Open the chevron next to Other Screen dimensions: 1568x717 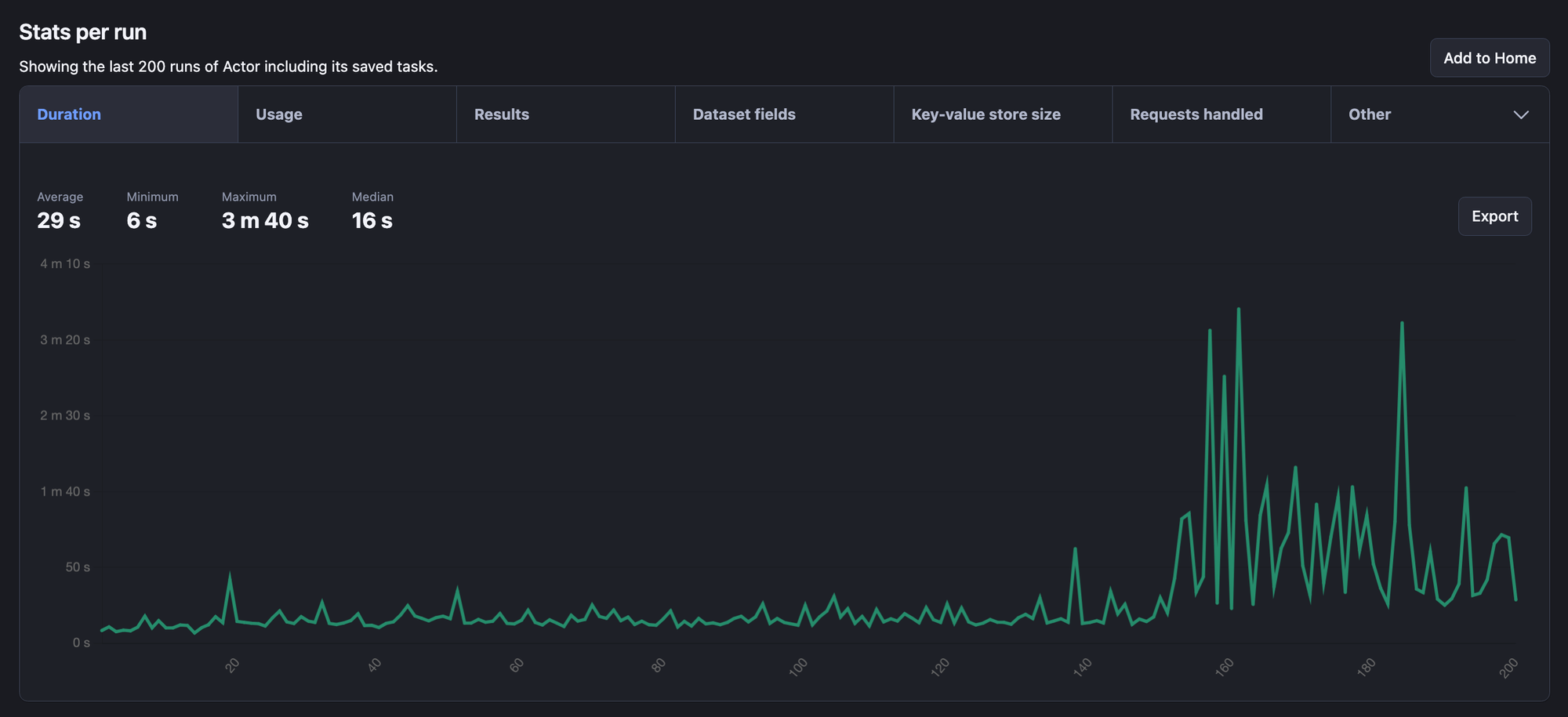coord(1522,114)
